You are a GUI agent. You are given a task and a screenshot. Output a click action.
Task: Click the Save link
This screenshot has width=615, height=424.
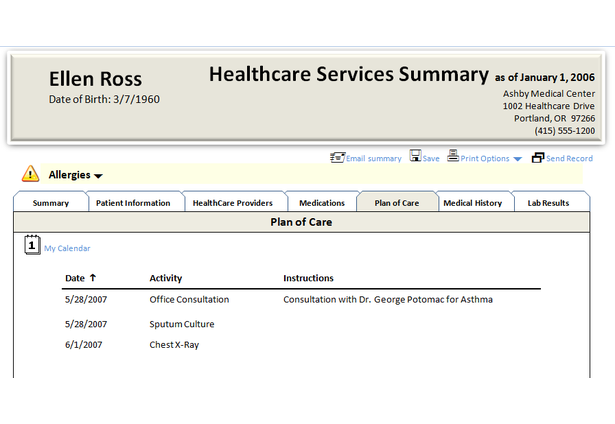431,158
